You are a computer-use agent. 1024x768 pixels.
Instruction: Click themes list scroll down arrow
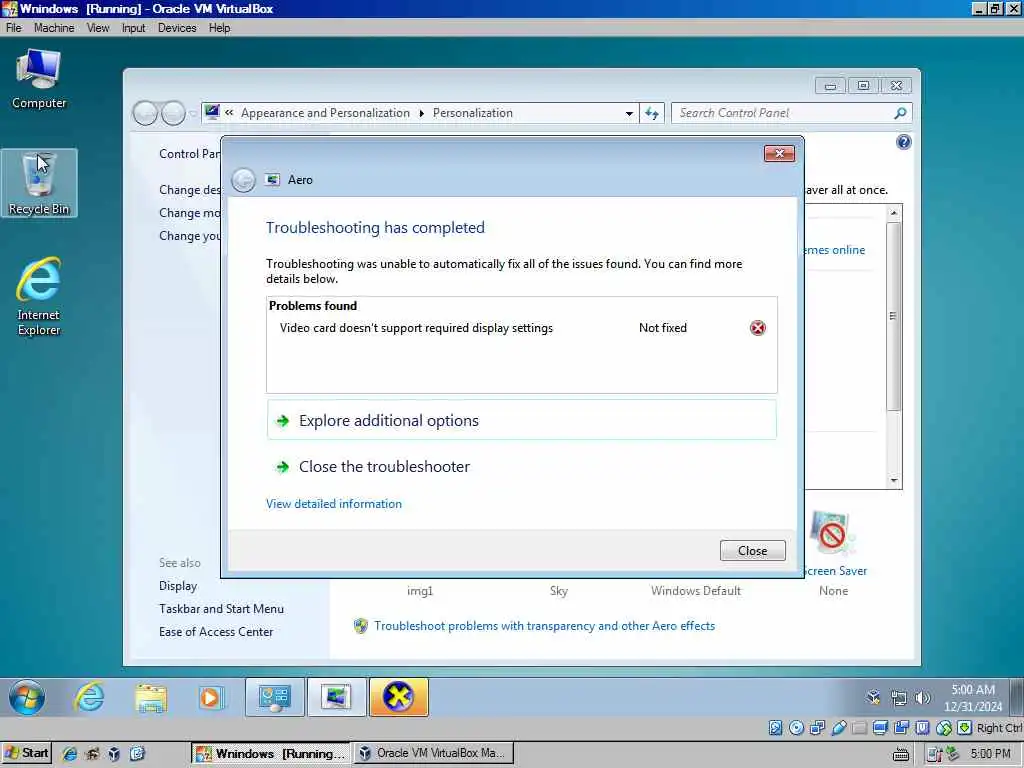click(x=894, y=481)
